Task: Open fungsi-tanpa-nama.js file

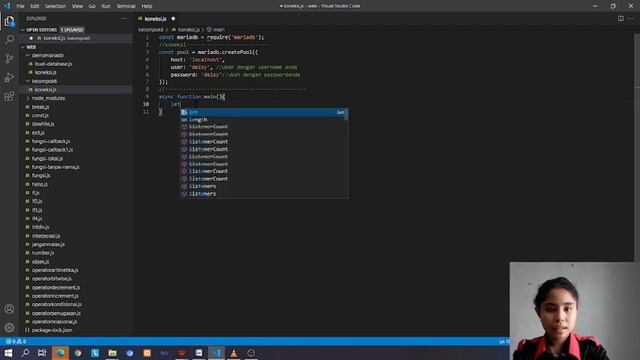Action: click(56, 167)
